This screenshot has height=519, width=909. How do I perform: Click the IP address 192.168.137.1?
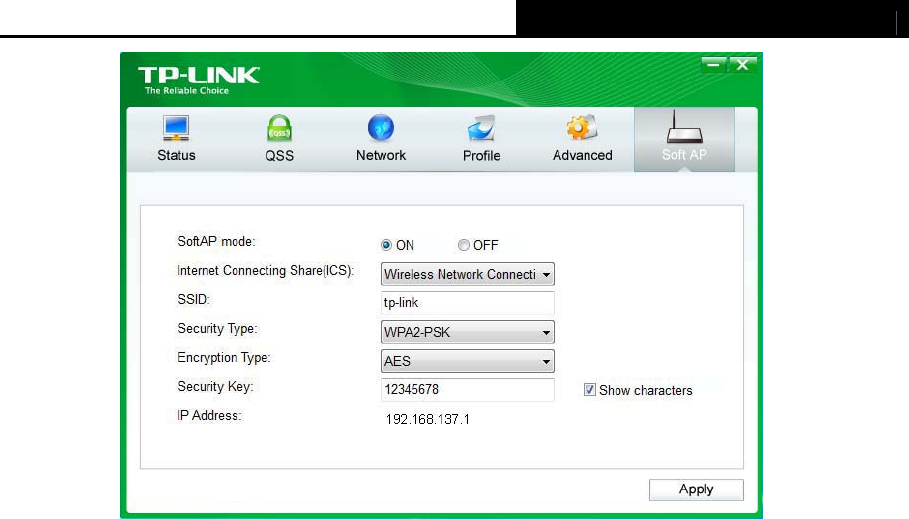(x=427, y=419)
